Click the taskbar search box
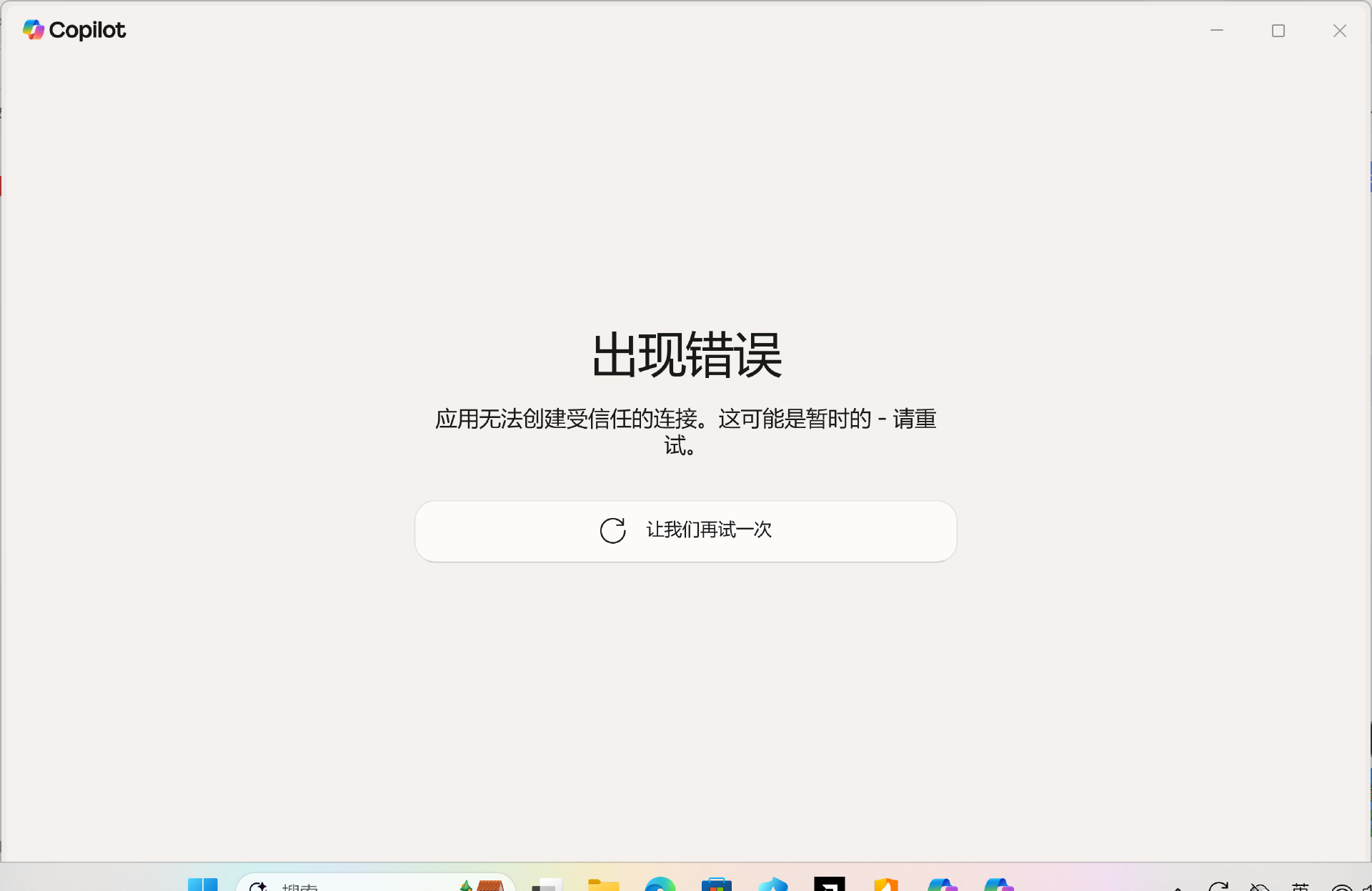 (357, 885)
